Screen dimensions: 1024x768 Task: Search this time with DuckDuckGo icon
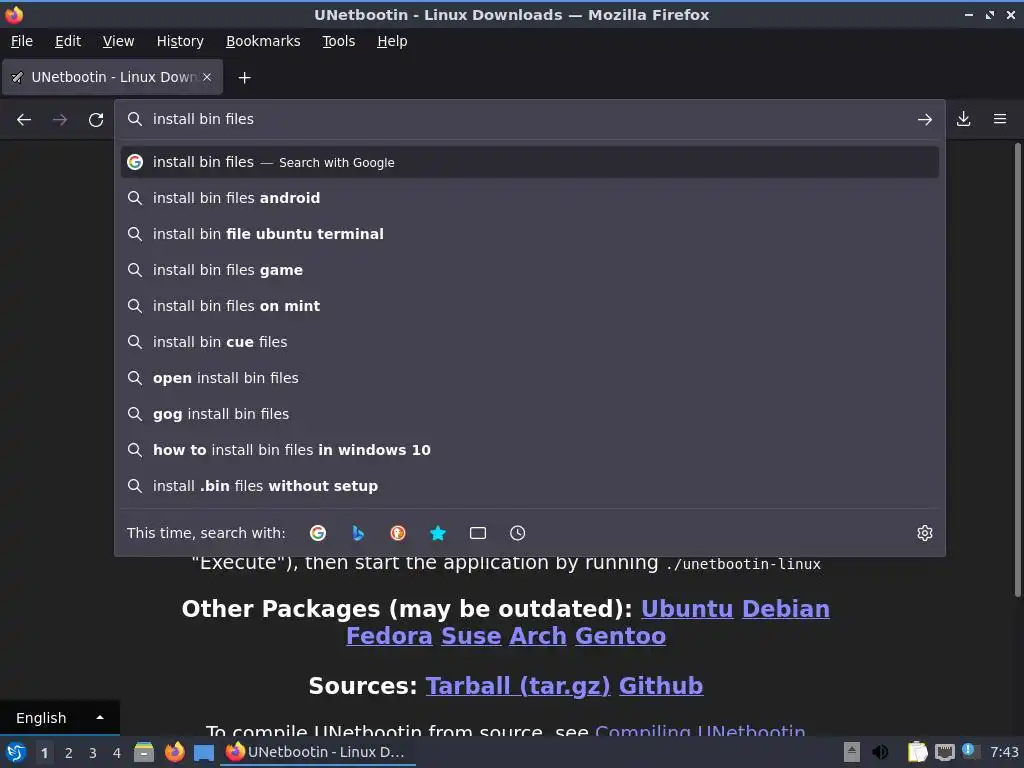398,533
